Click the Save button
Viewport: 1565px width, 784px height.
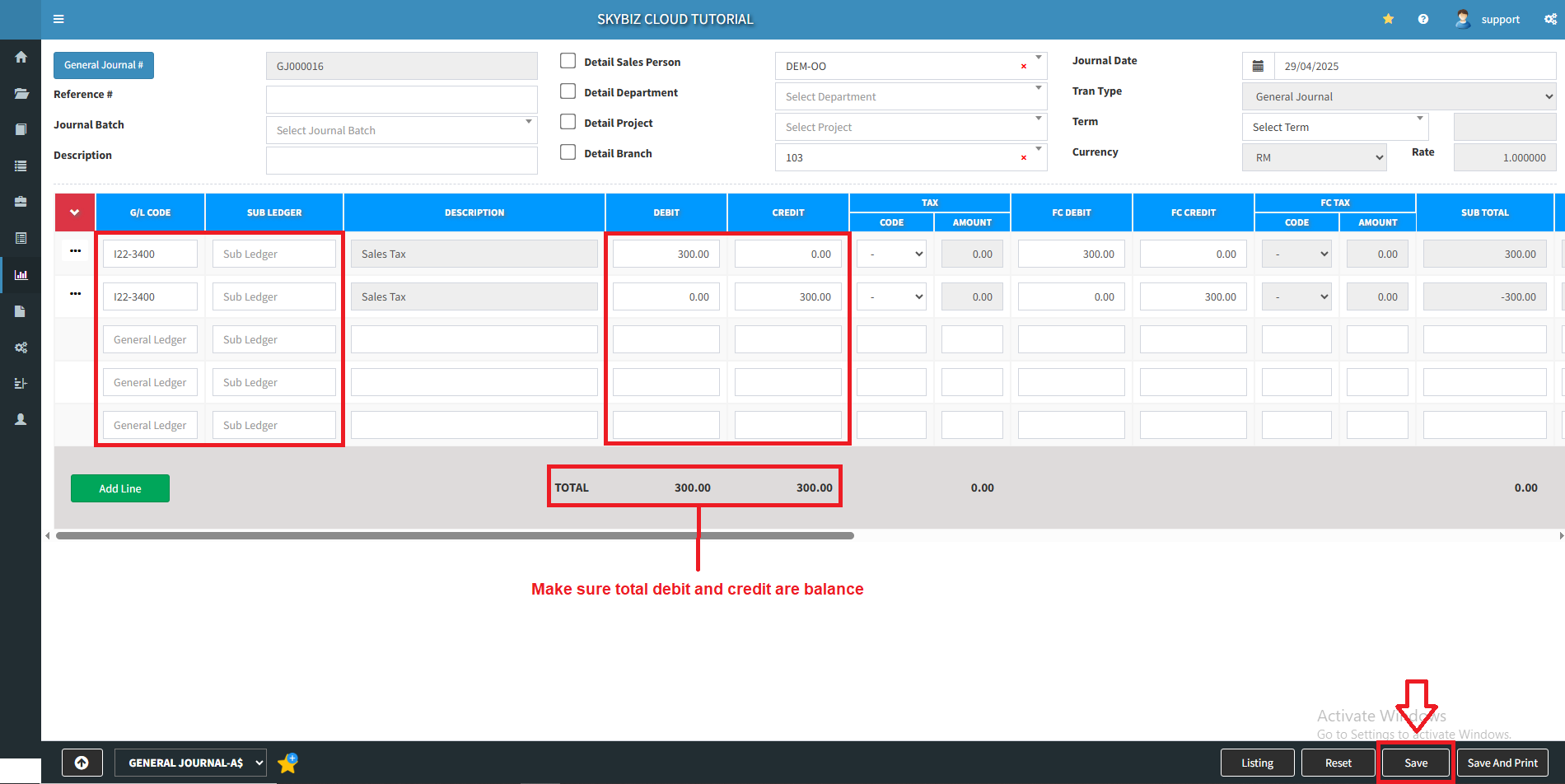[x=1416, y=763]
